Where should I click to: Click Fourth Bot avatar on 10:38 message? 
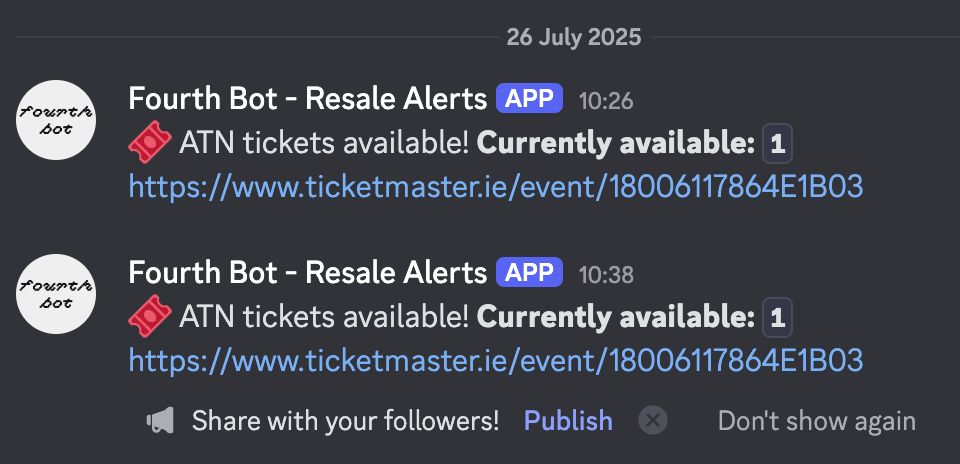click(x=56, y=294)
